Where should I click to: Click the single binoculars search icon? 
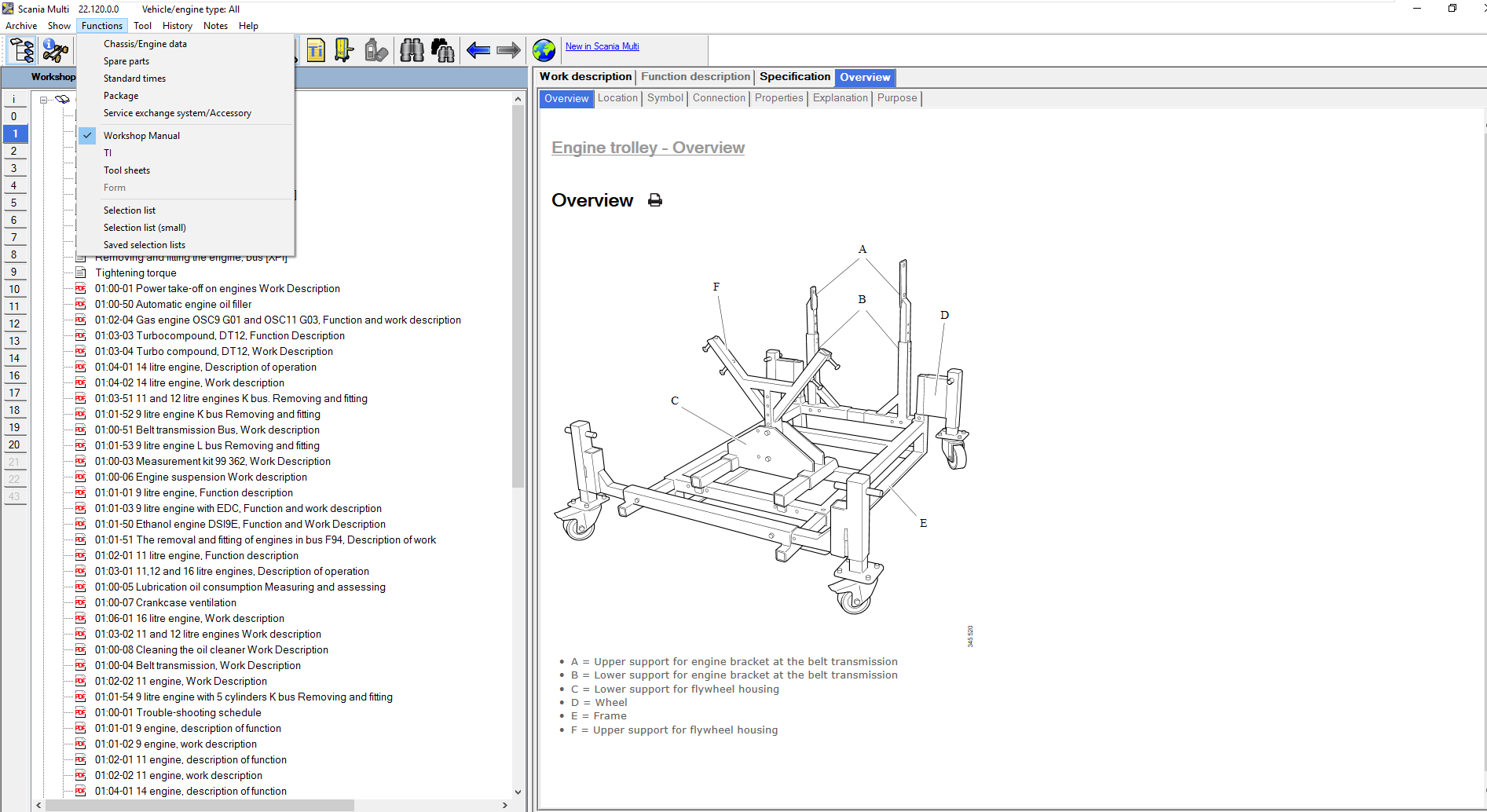point(412,51)
